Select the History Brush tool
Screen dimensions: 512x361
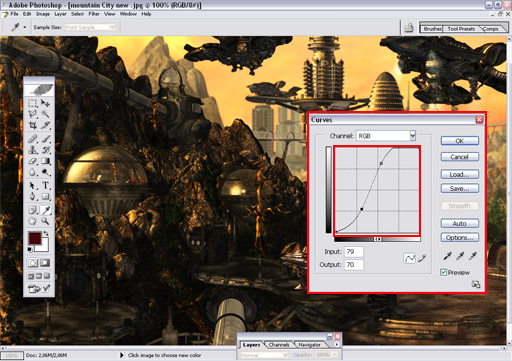click(45, 150)
